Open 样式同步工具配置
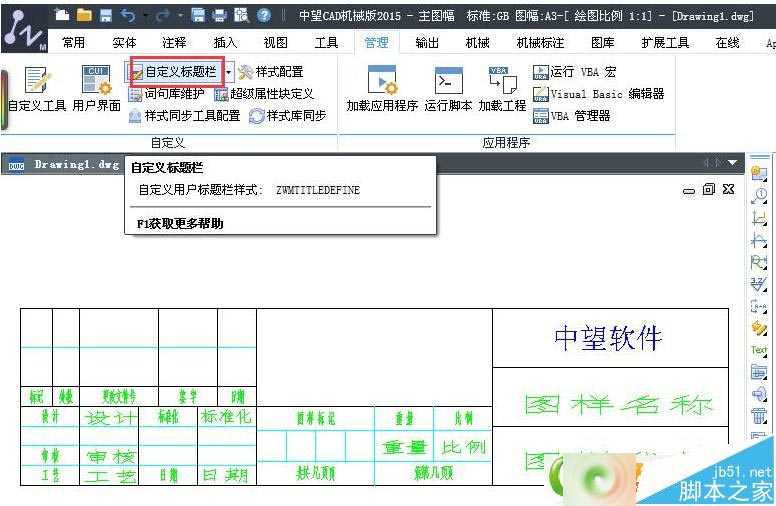The width and height of the screenshot is (776, 506). (184, 116)
